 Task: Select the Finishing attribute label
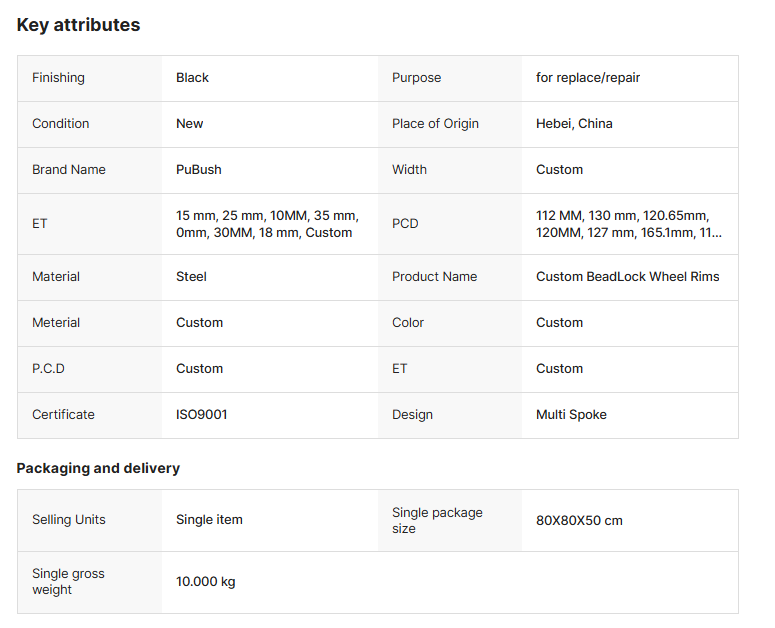(58, 78)
